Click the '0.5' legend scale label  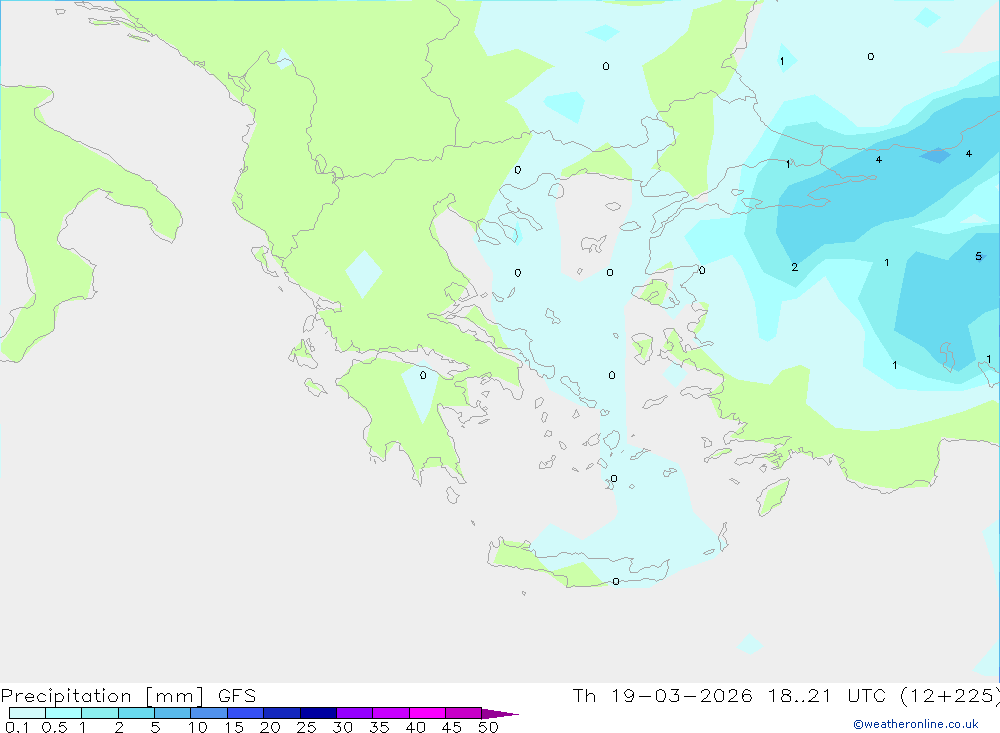pyautogui.click(x=54, y=727)
